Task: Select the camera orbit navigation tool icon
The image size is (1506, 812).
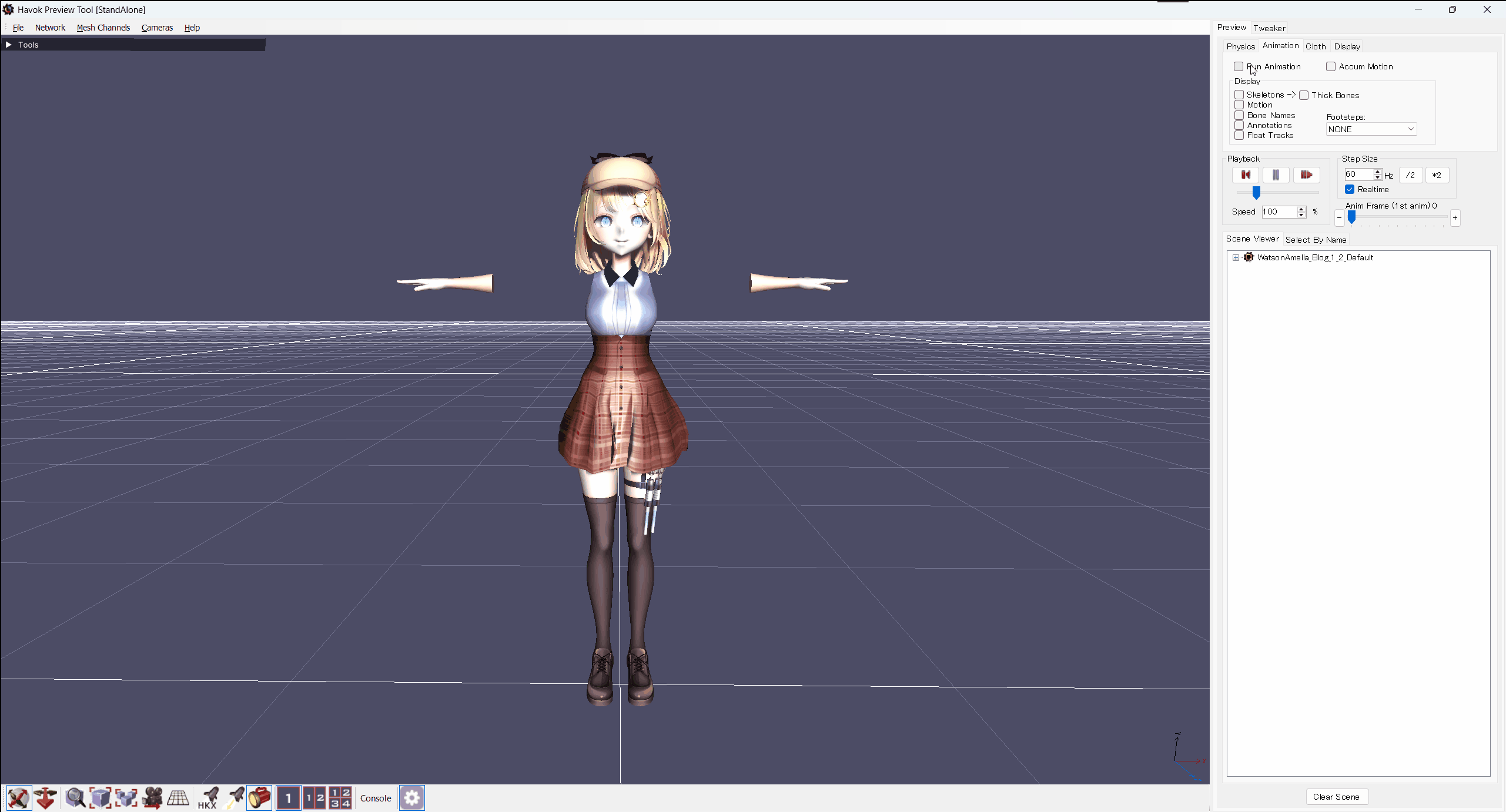Action: 19,798
